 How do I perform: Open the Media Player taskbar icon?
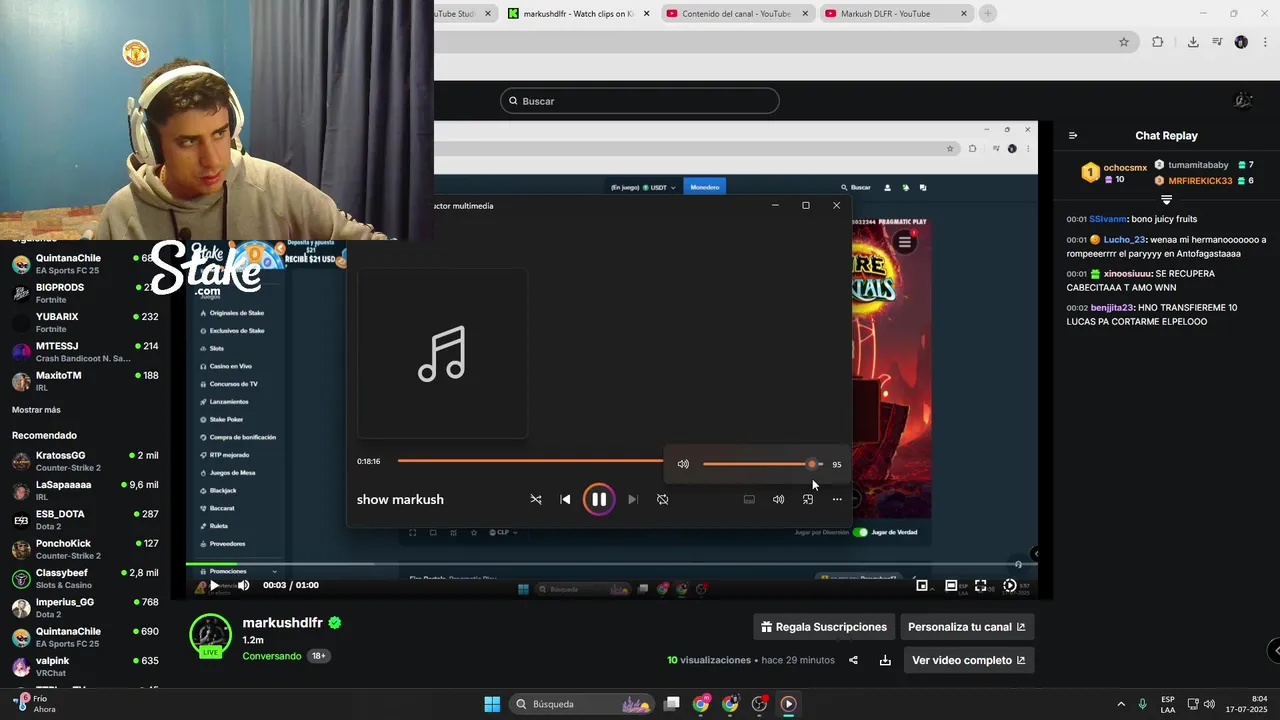click(x=788, y=704)
